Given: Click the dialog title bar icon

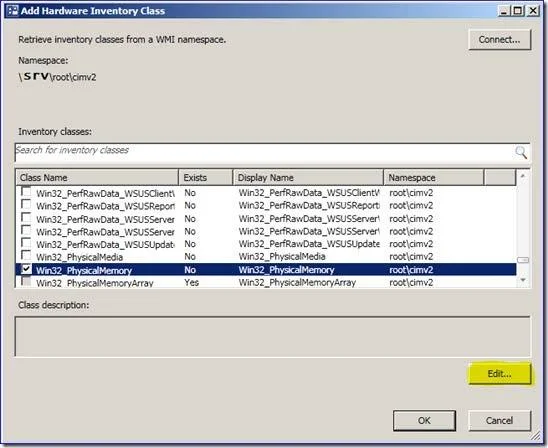Looking at the screenshot, I should pos(13,11).
